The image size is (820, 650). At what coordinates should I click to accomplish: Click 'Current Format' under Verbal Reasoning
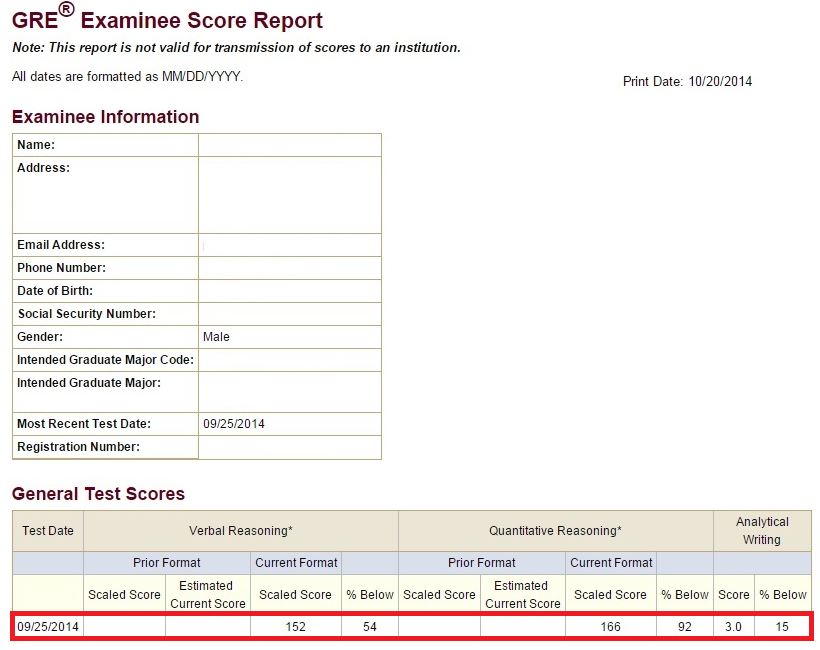pyautogui.click(x=296, y=563)
